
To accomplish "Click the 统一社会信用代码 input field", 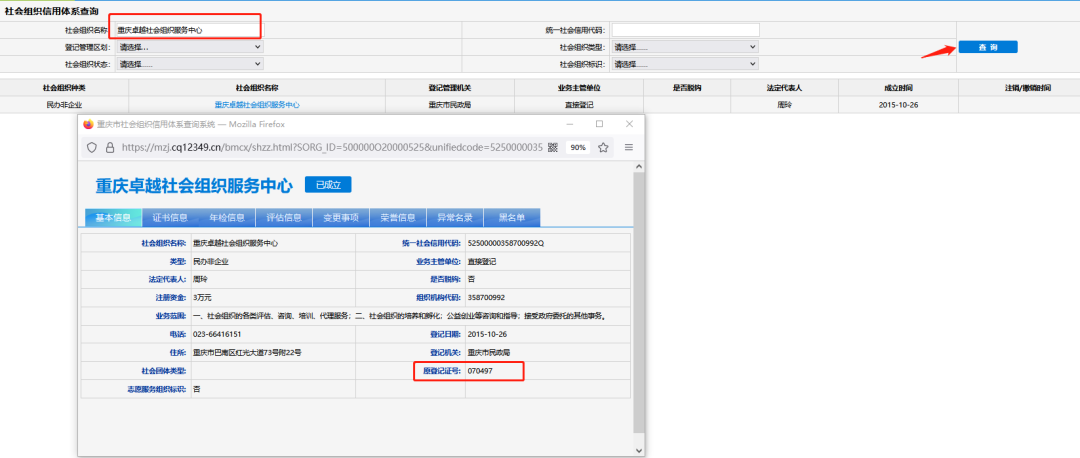I will [685, 30].
